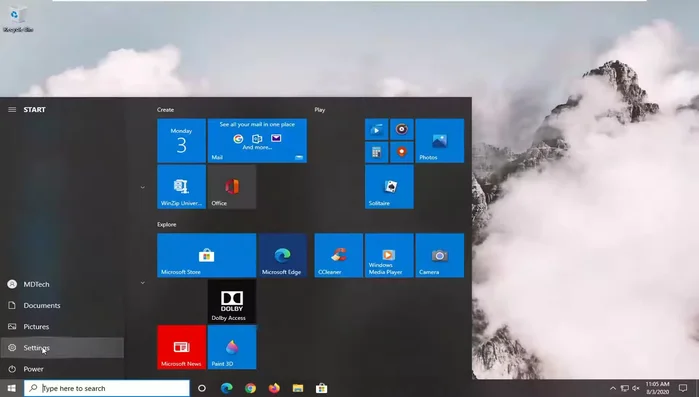699x397 pixels.
Task: Open Microsoft Store from the taskbar
Action: [321, 388]
